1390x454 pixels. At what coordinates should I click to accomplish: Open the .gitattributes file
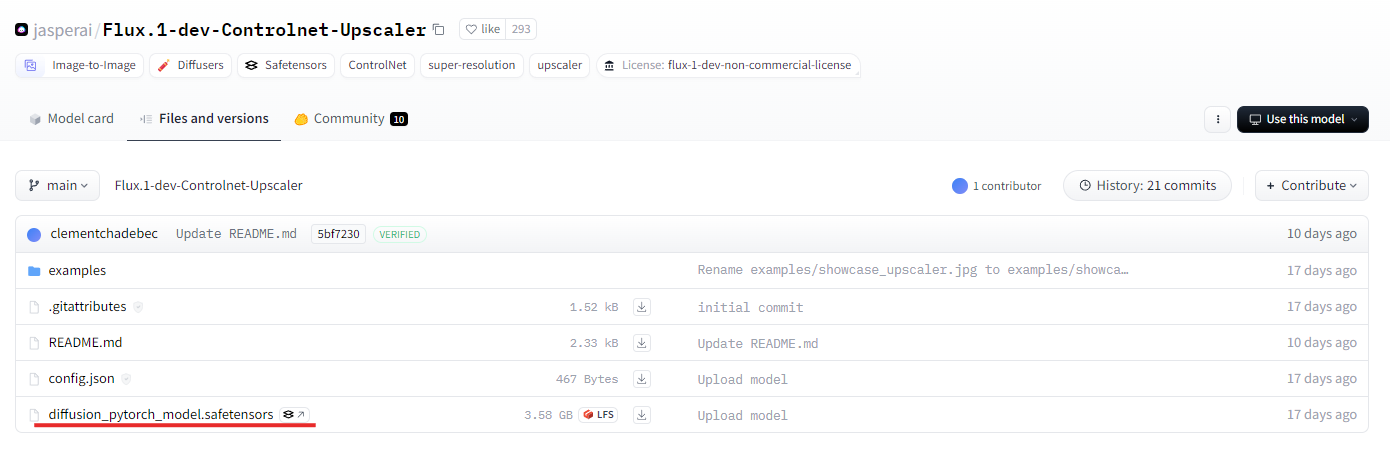87,307
